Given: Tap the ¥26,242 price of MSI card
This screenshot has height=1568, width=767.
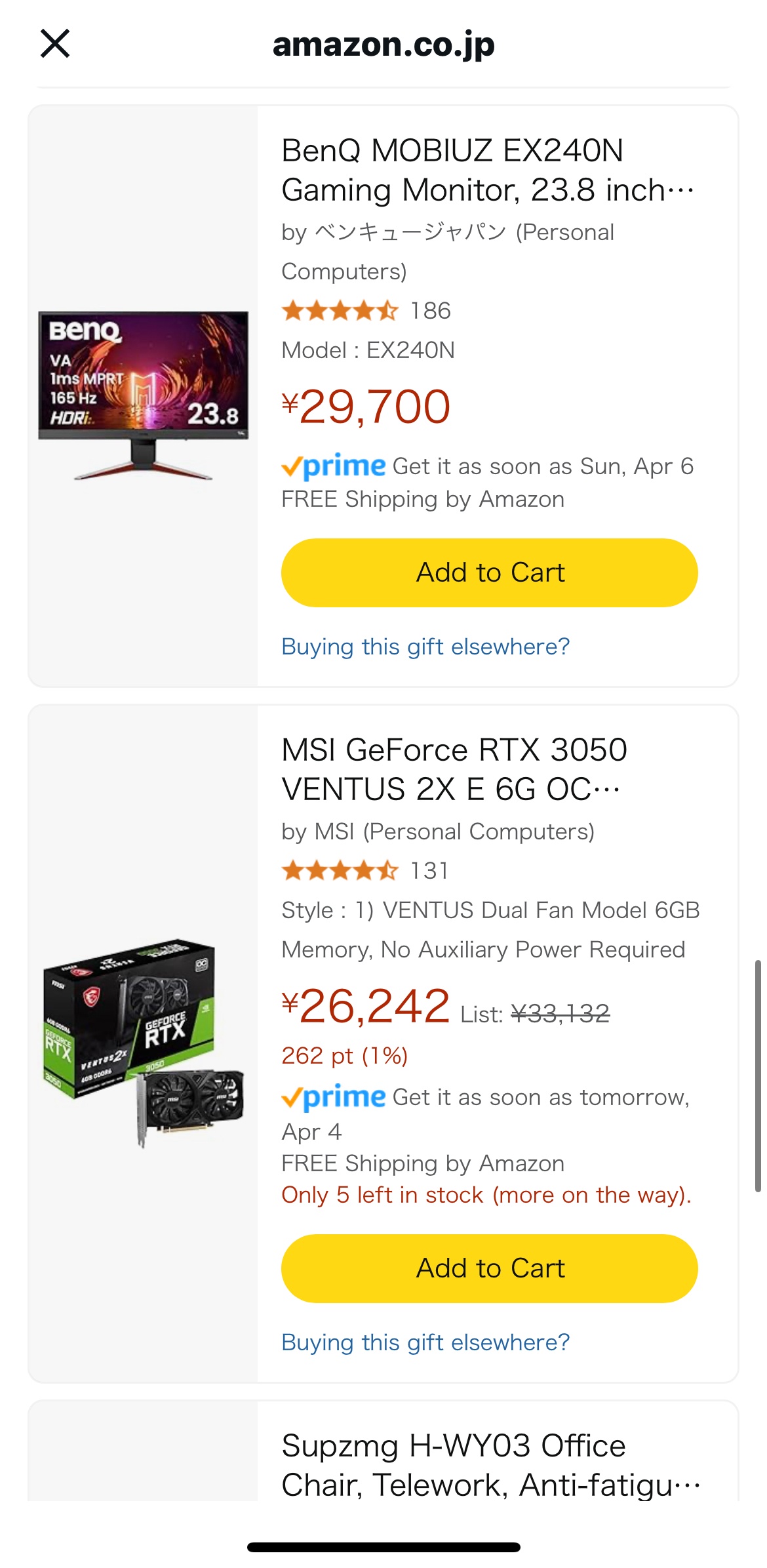Looking at the screenshot, I should click(x=366, y=1006).
